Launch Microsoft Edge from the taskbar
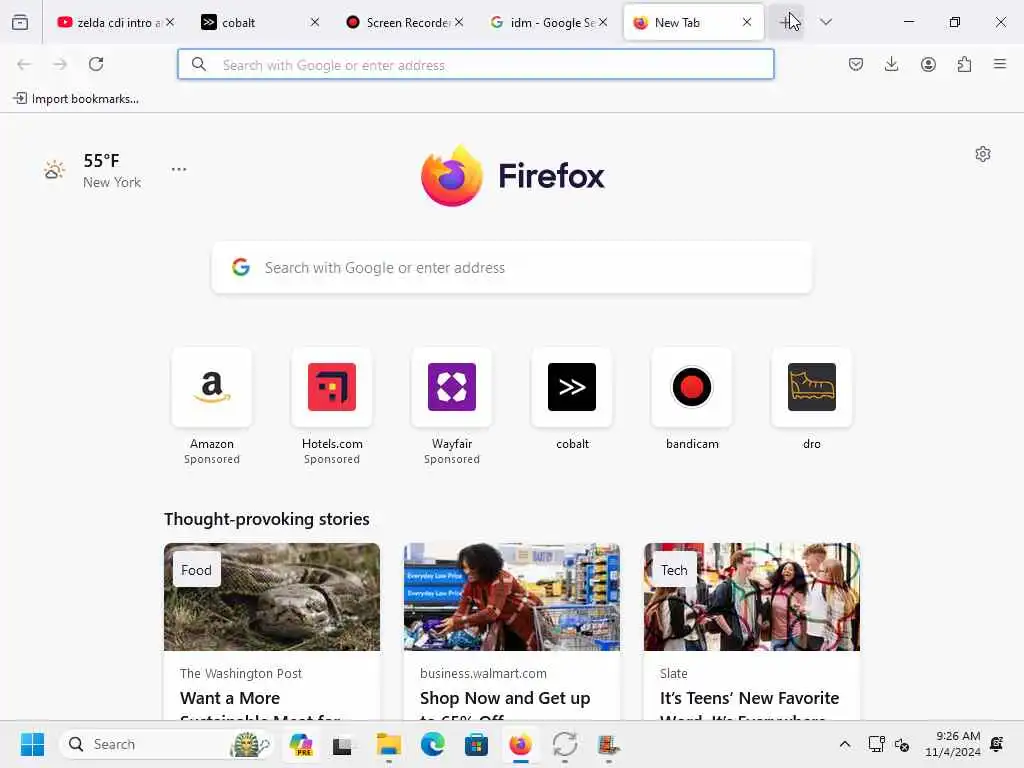This screenshot has height=768, width=1024. [432, 744]
